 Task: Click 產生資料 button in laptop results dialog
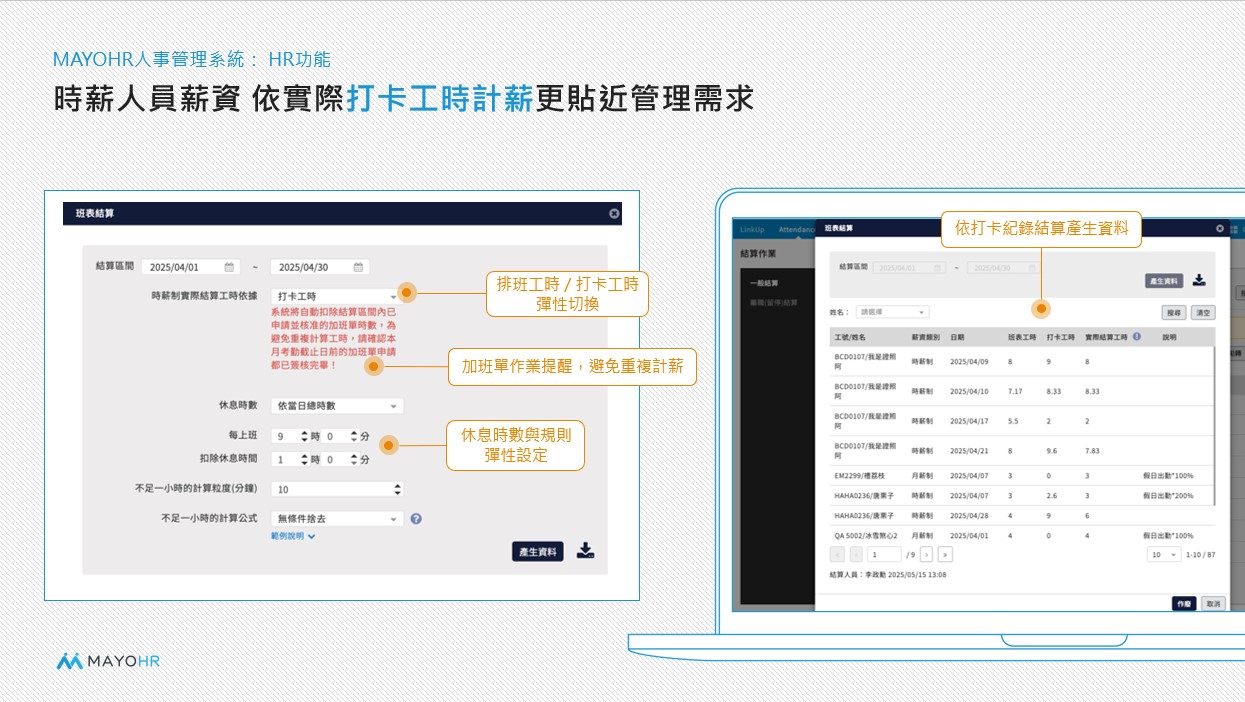[1164, 281]
